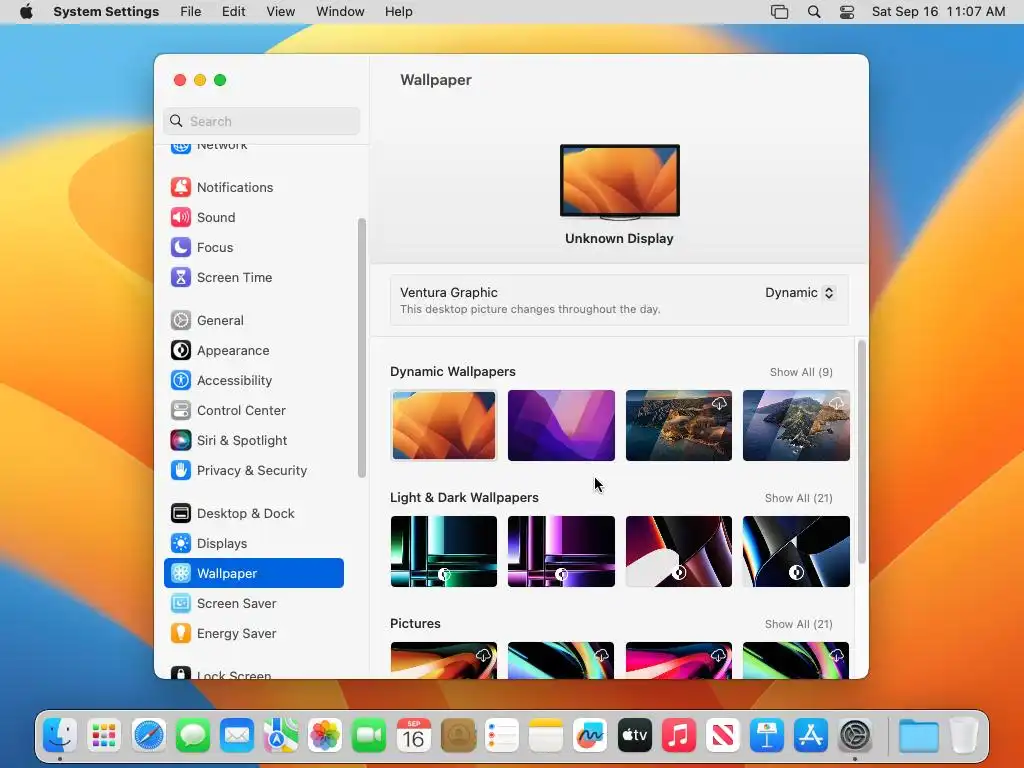Choose the purple Monterey dynamic wallpaper
The height and width of the screenshot is (768, 1024).
(561, 426)
